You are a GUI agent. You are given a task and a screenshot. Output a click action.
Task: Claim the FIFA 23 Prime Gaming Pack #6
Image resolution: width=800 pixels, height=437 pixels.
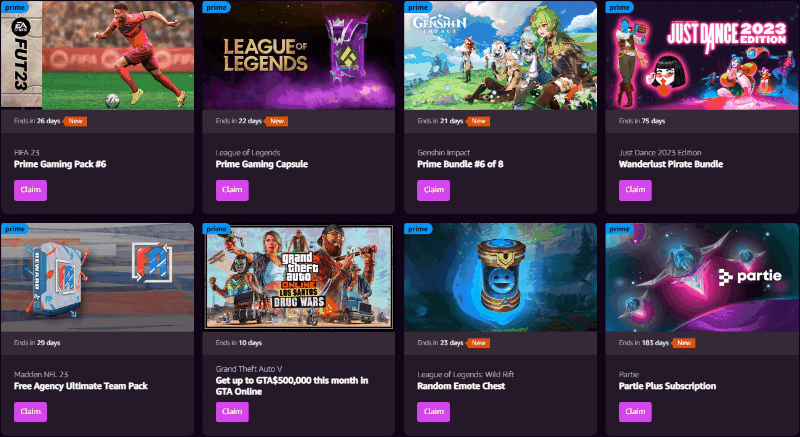click(30, 190)
